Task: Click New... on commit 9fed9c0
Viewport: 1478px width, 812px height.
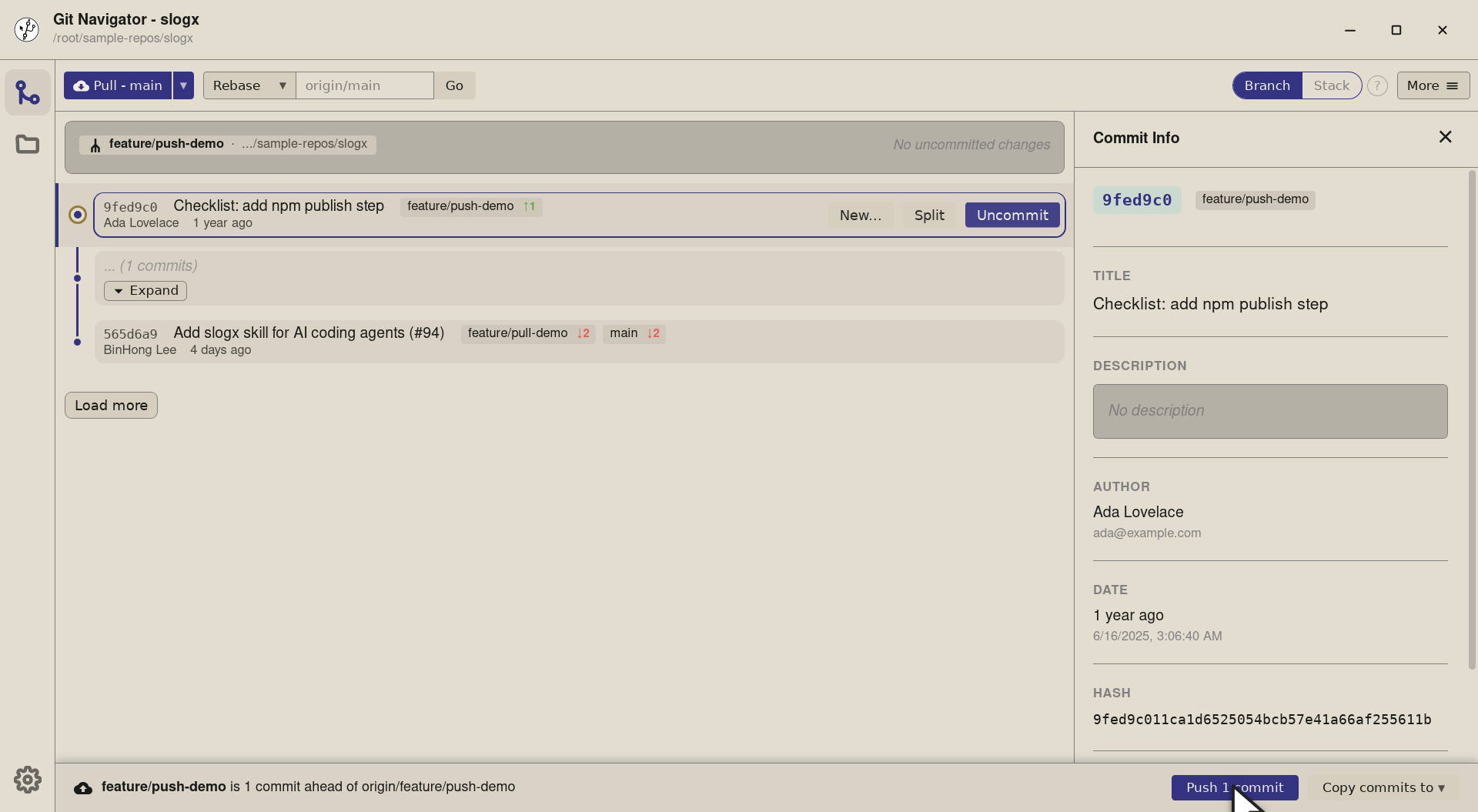Action: 861,215
